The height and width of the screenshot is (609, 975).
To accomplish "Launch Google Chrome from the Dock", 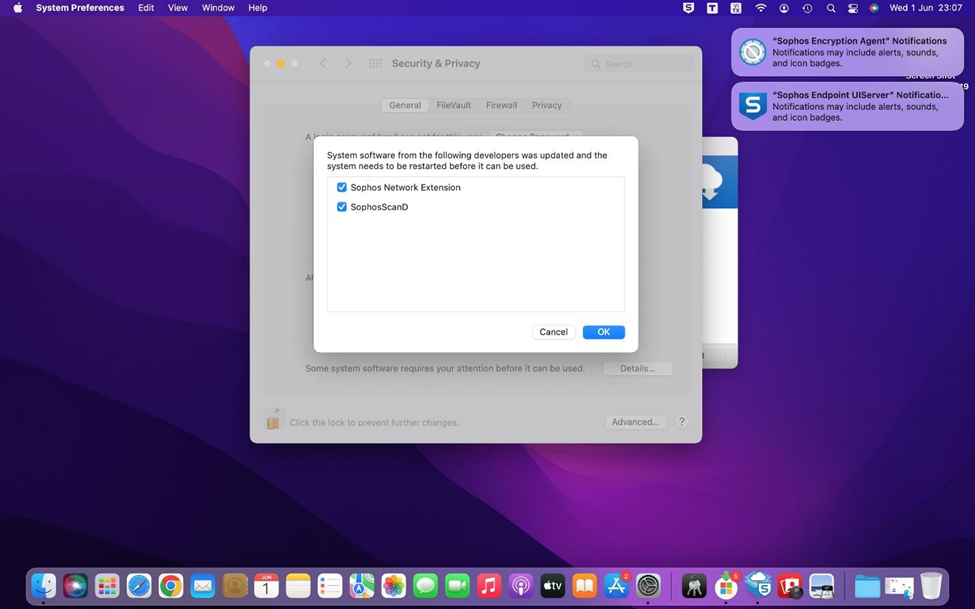I will [170, 586].
